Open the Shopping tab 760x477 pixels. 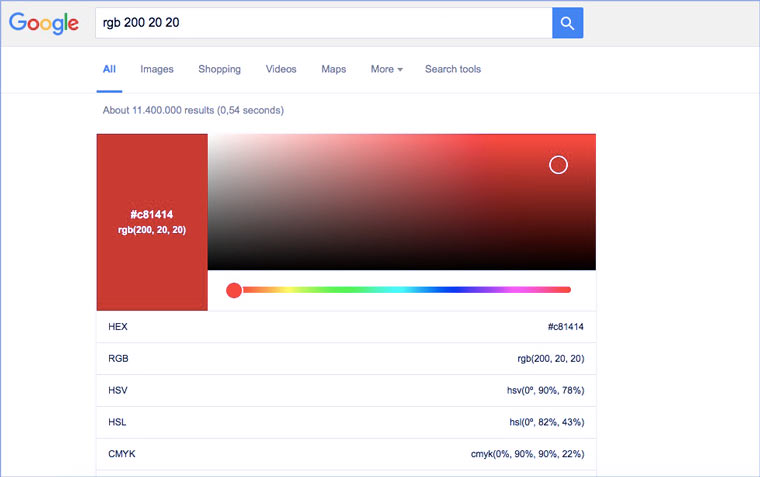point(220,69)
